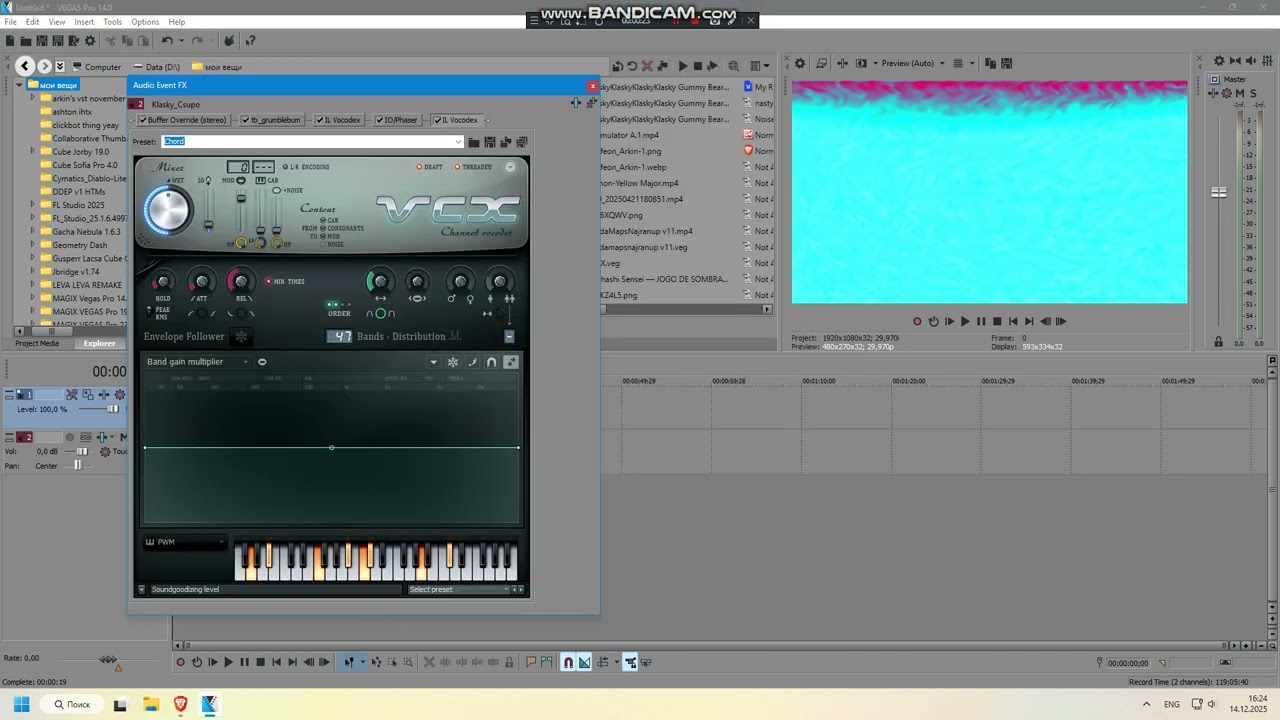Adjust Vol slider on audio track 2

coord(82,451)
